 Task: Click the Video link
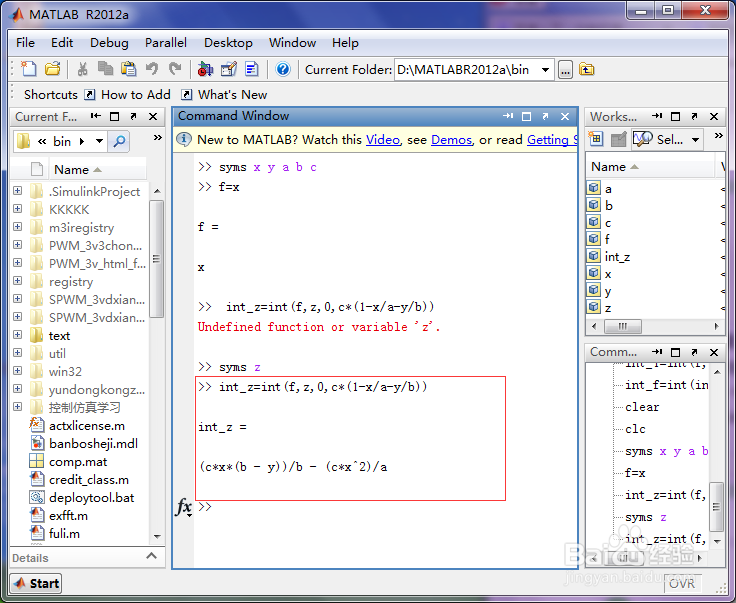coord(383,140)
